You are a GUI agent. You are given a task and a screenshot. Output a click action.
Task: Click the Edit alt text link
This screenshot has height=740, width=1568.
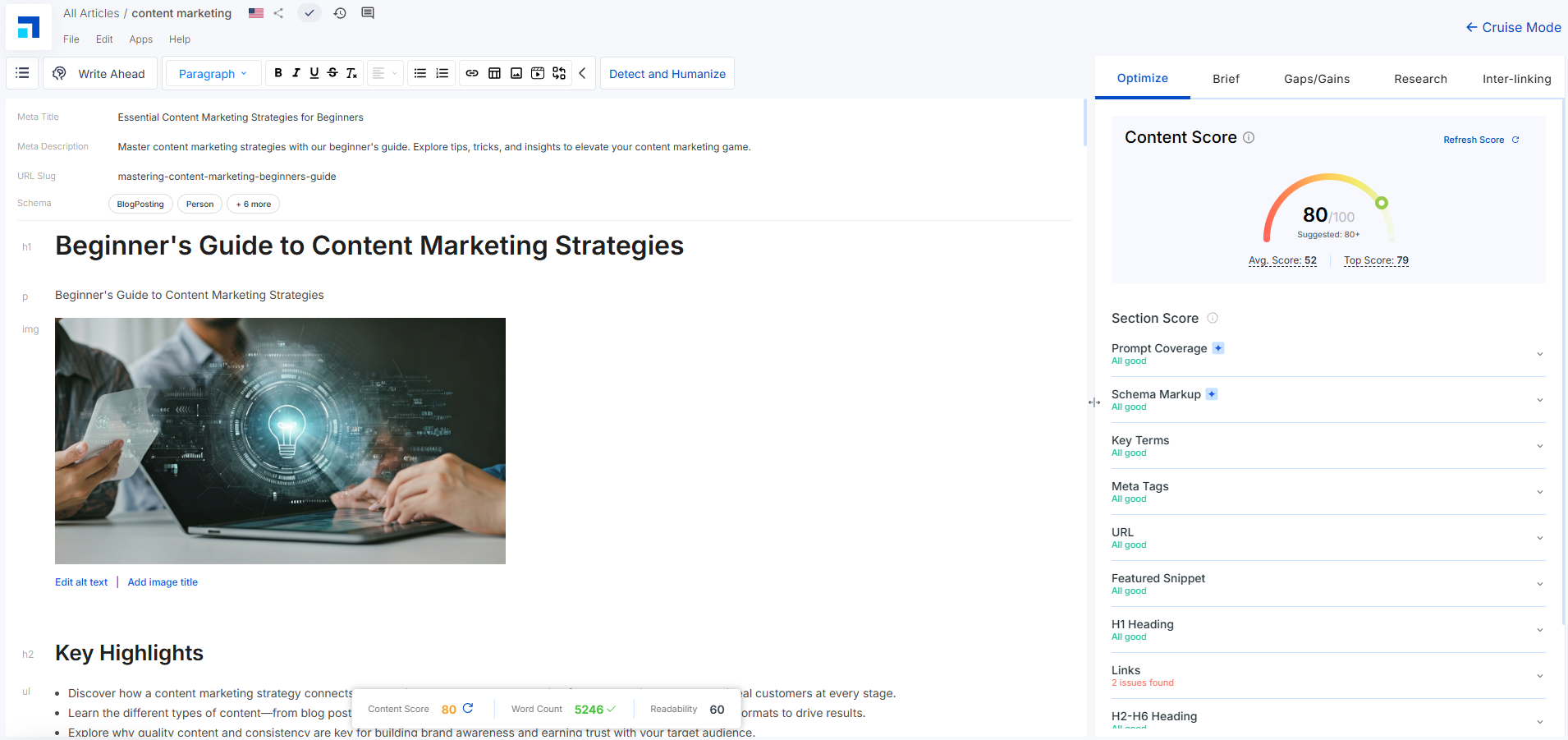click(x=81, y=582)
